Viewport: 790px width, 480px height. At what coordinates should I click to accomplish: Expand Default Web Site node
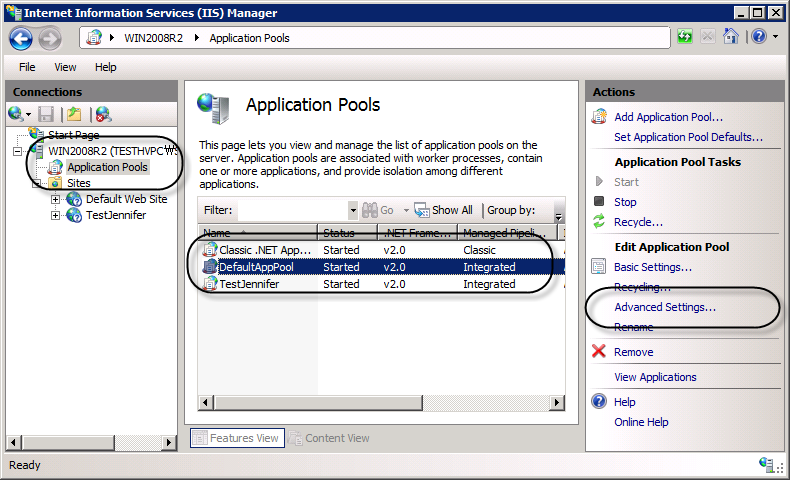tap(55, 199)
